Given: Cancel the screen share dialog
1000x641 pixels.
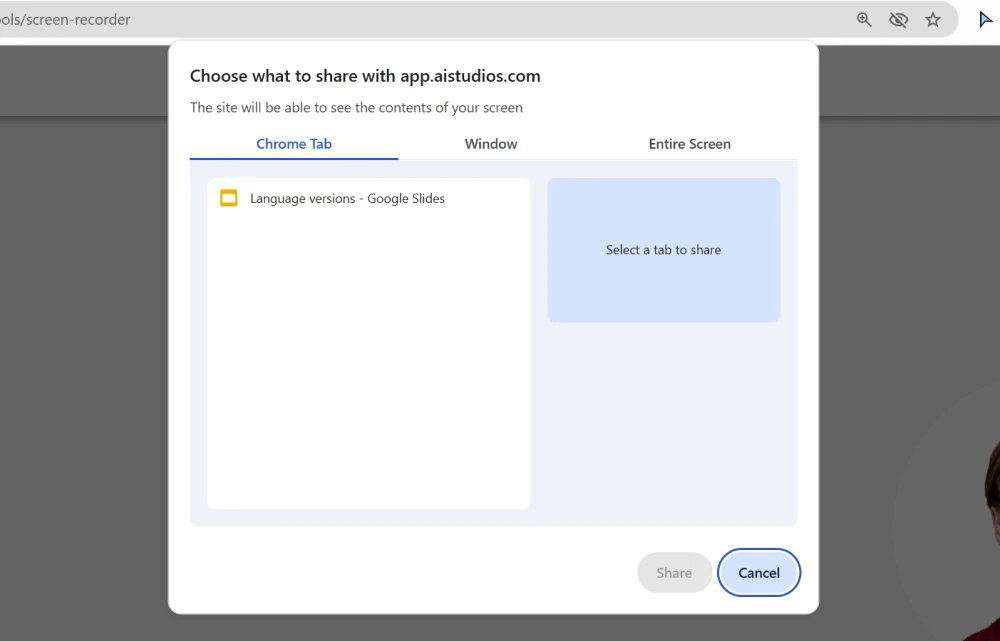Looking at the screenshot, I should tap(759, 573).
